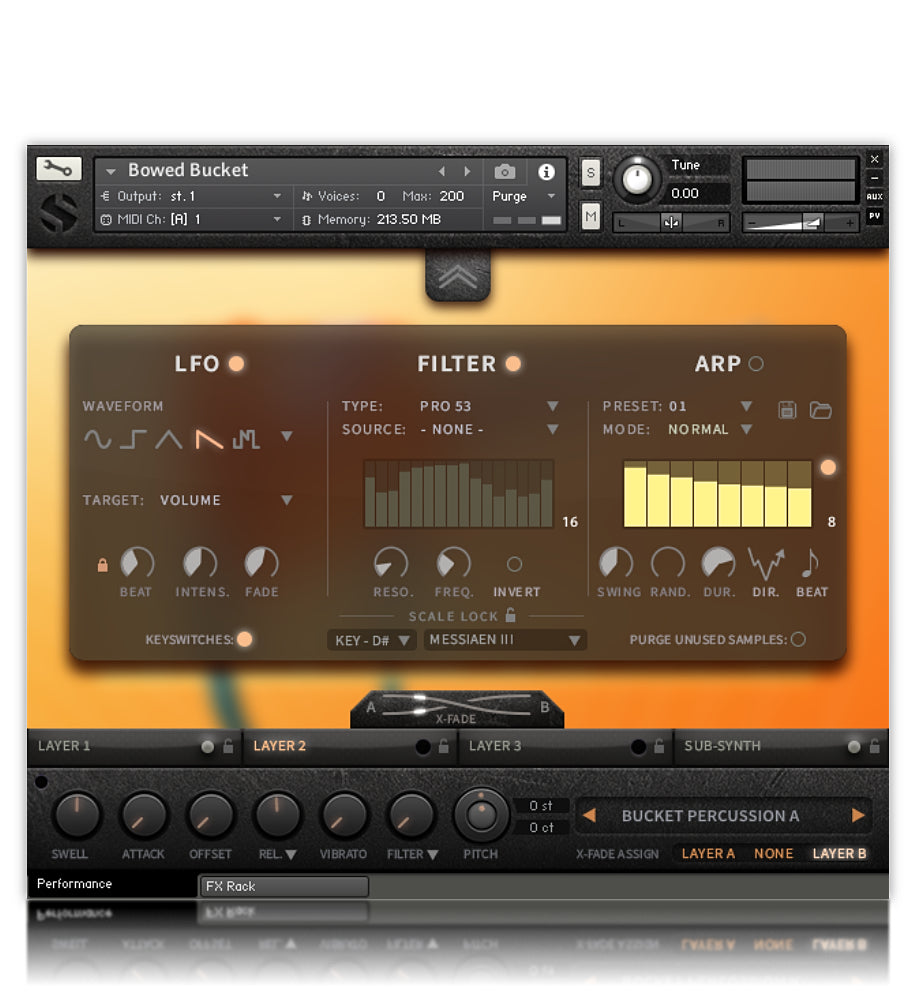Switch to the FX Rack tab
The image size is (911, 1002).
[x=283, y=886]
